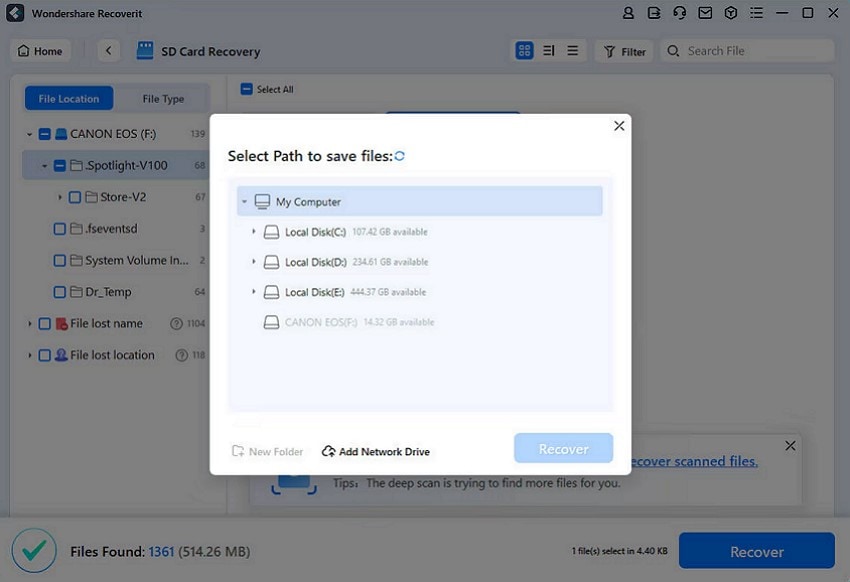Check the Dr_Temp folder checkbox

60,292
